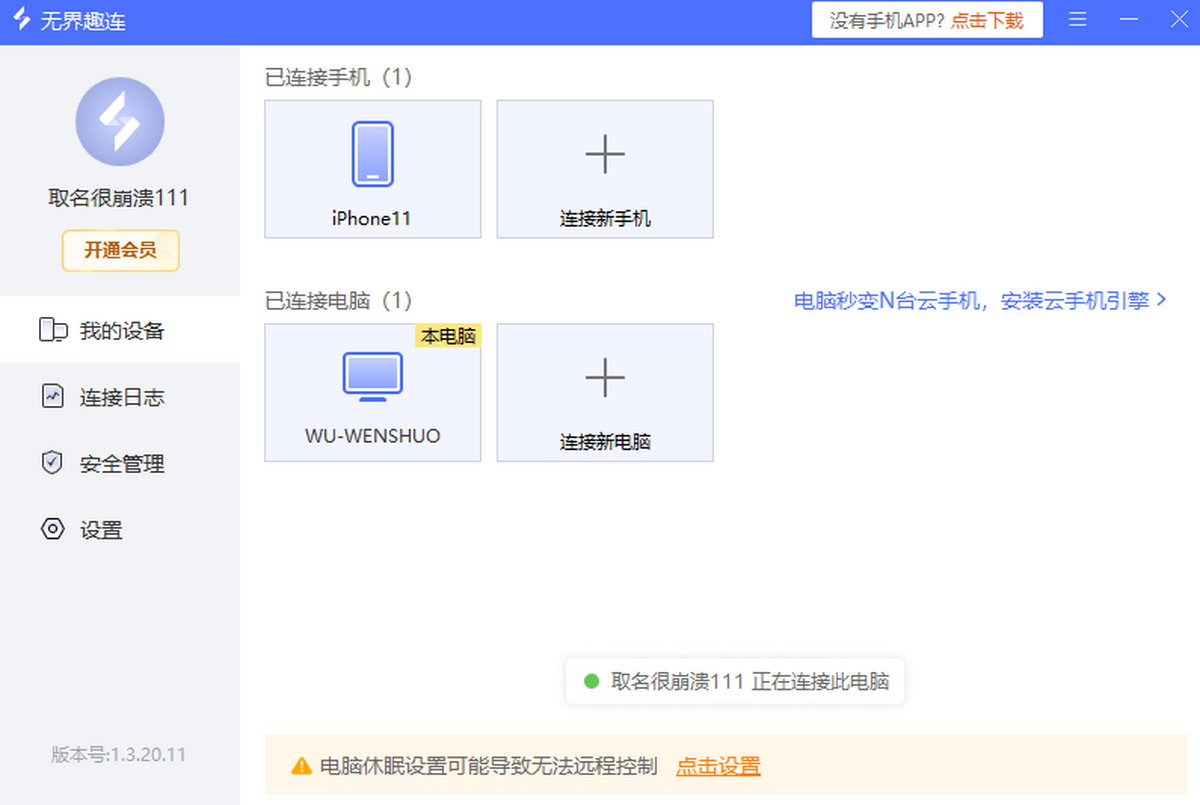Screen dimensions: 1200x805
Task: Click the 设置 gear icon
Action: [x=52, y=529]
